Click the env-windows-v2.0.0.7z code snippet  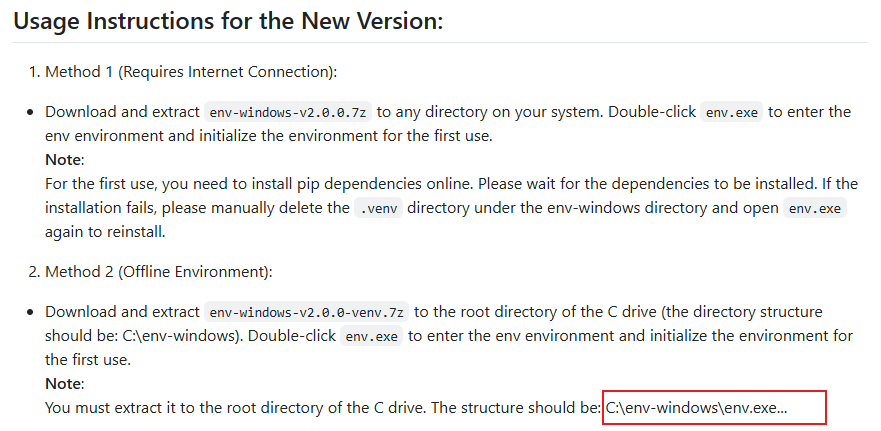point(288,112)
